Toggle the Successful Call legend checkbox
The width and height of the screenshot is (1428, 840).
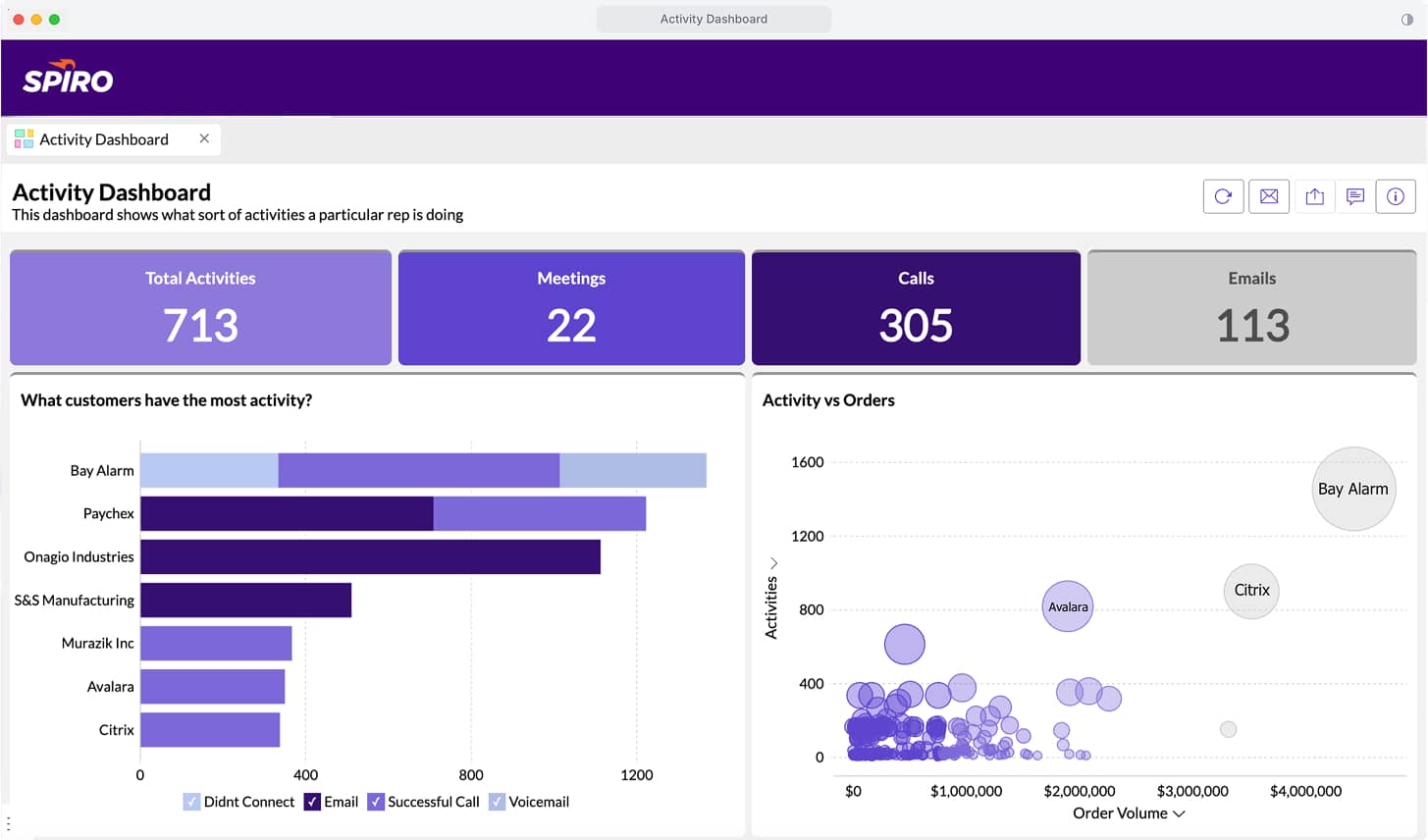pos(375,802)
